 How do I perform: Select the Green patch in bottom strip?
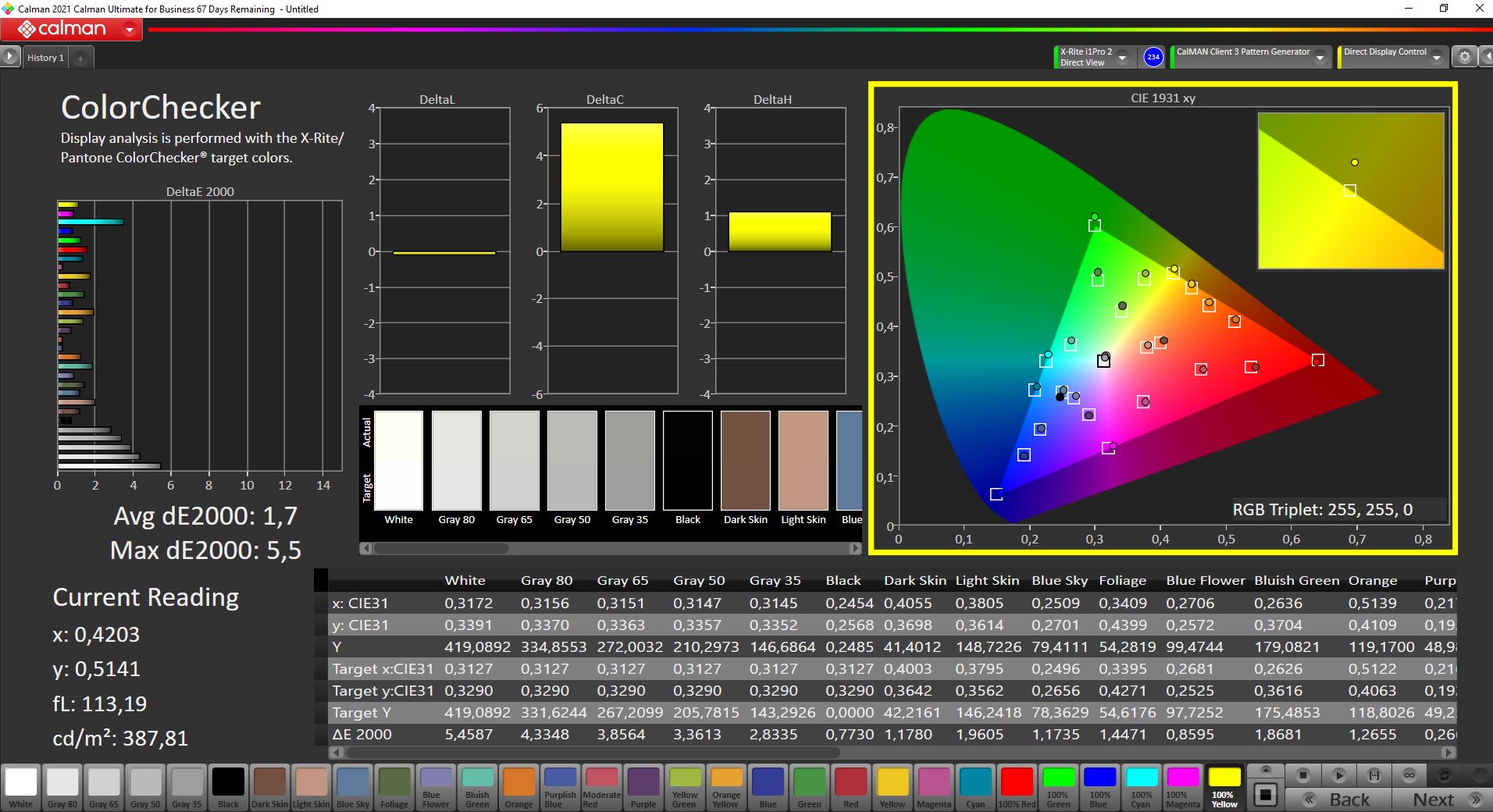(809, 787)
